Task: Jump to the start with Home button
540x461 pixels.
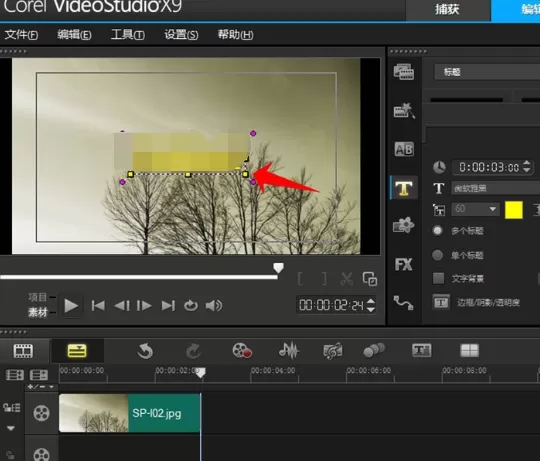Action: (x=98, y=306)
